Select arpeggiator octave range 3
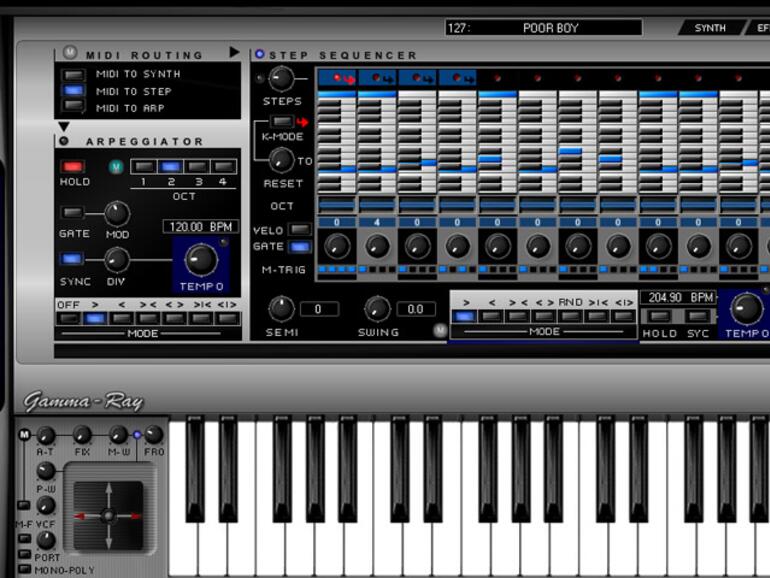This screenshot has height=578, width=770. (195, 167)
